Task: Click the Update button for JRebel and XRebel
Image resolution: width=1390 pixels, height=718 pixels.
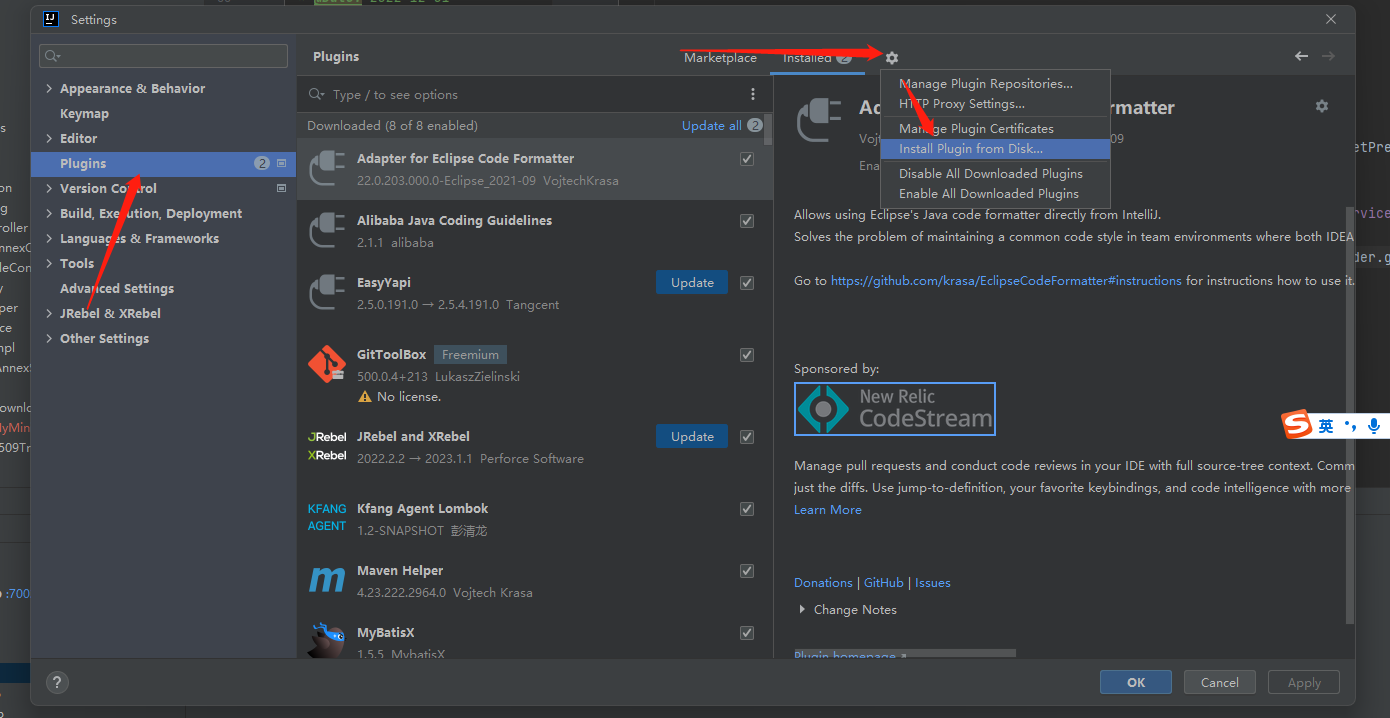Action: point(692,436)
